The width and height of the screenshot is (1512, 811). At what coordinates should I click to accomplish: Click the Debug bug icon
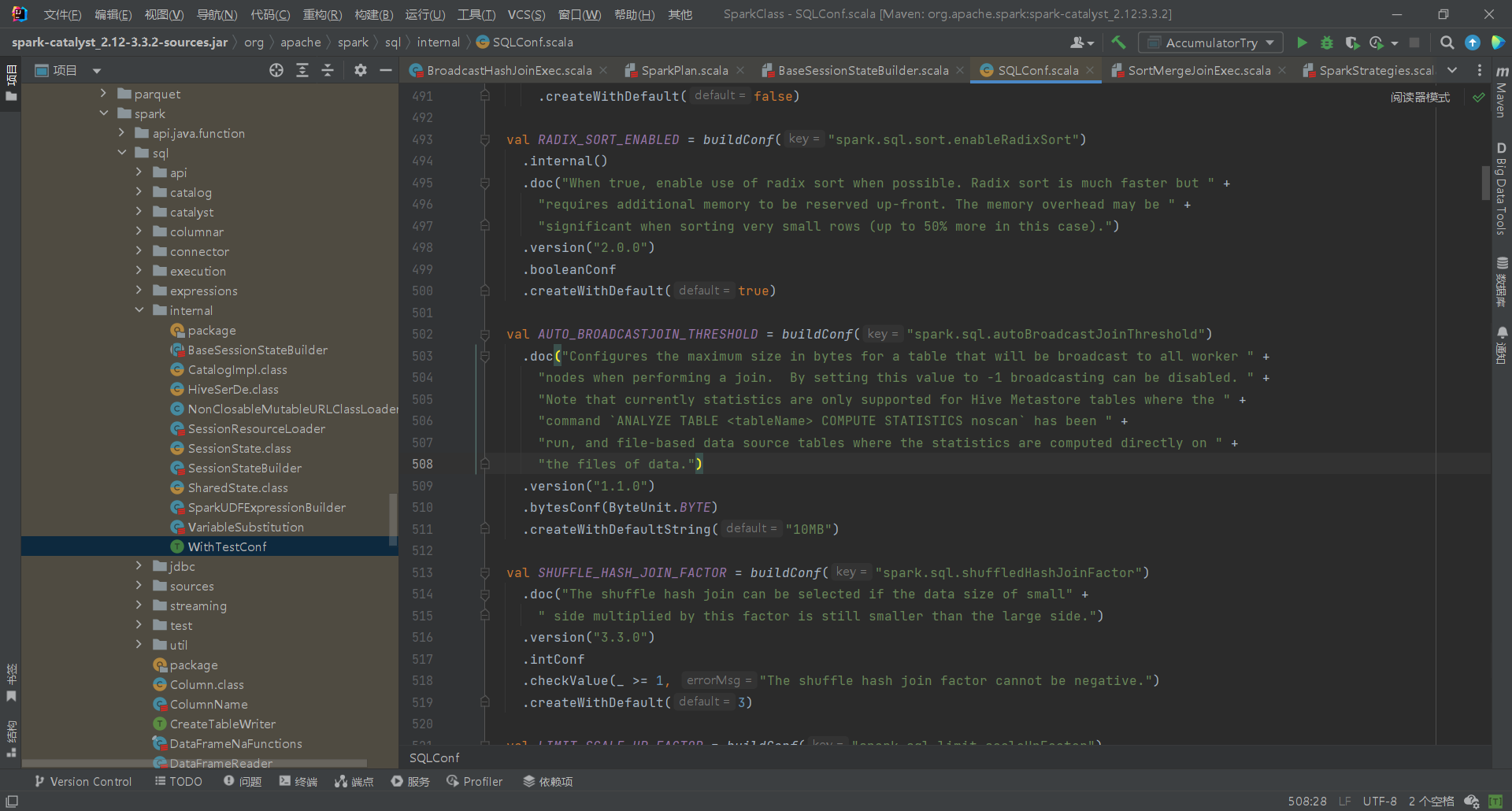click(1327, 43)
